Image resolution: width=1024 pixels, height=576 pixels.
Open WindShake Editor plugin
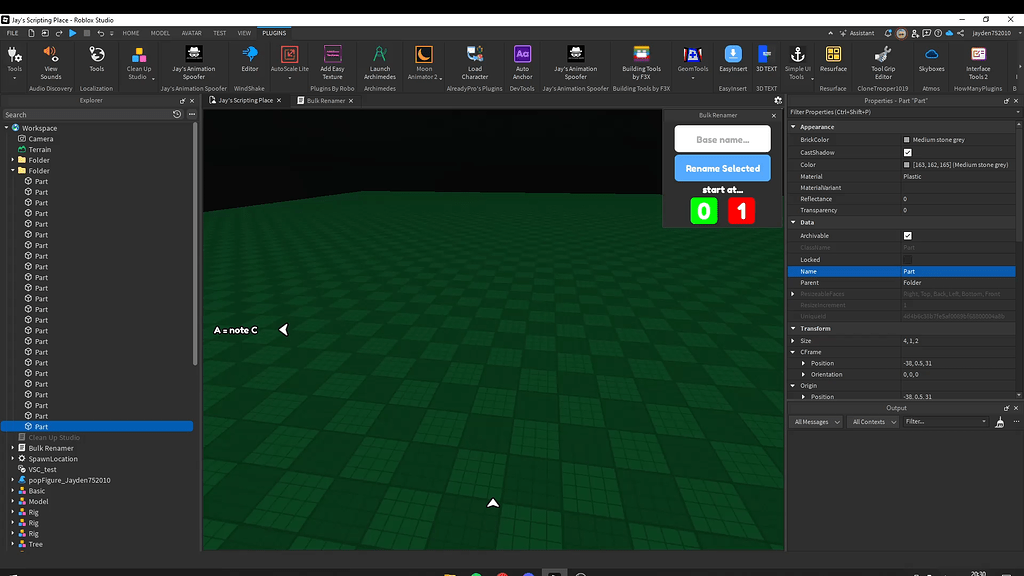249,59
